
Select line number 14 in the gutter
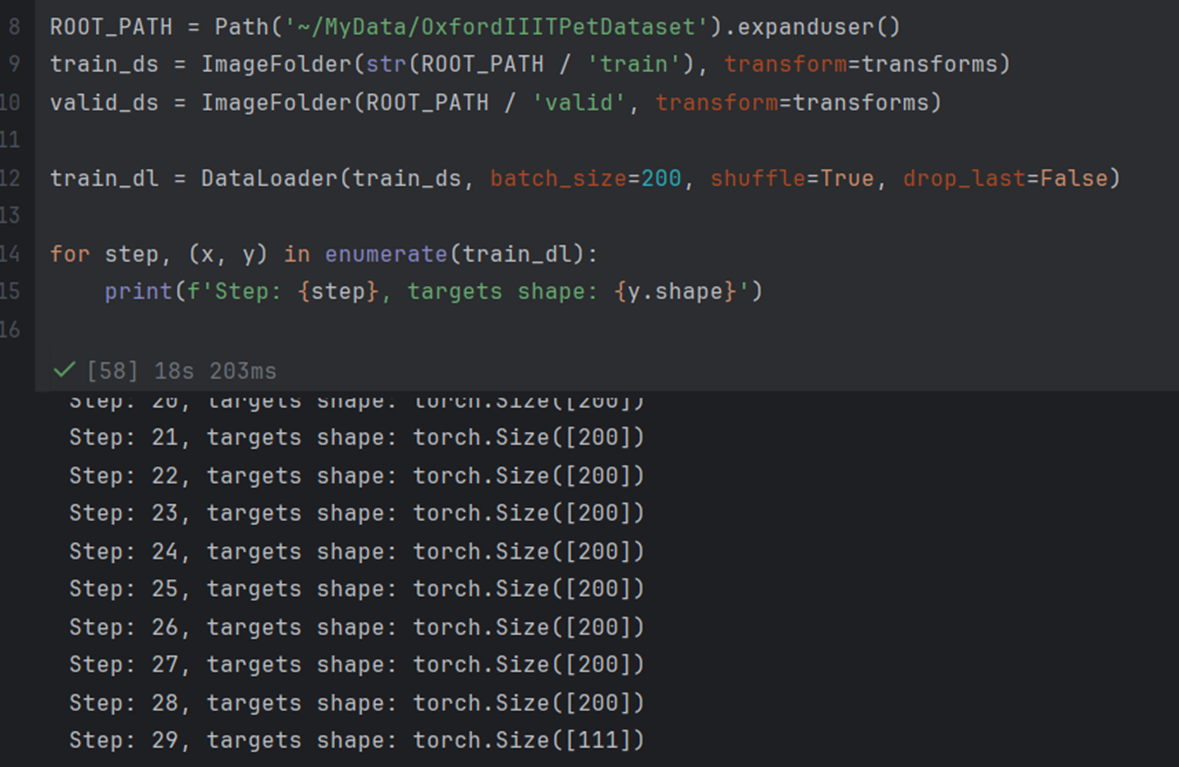[13, 254]
